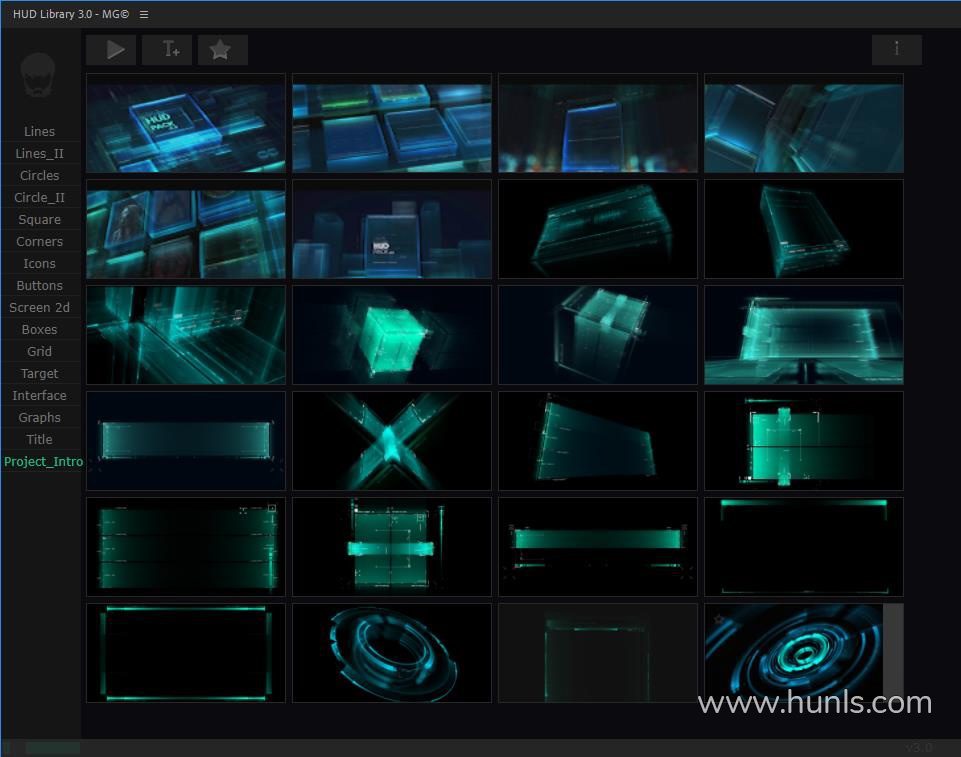Choose the portrait tiles wall thumbnail

coord(186,229)
